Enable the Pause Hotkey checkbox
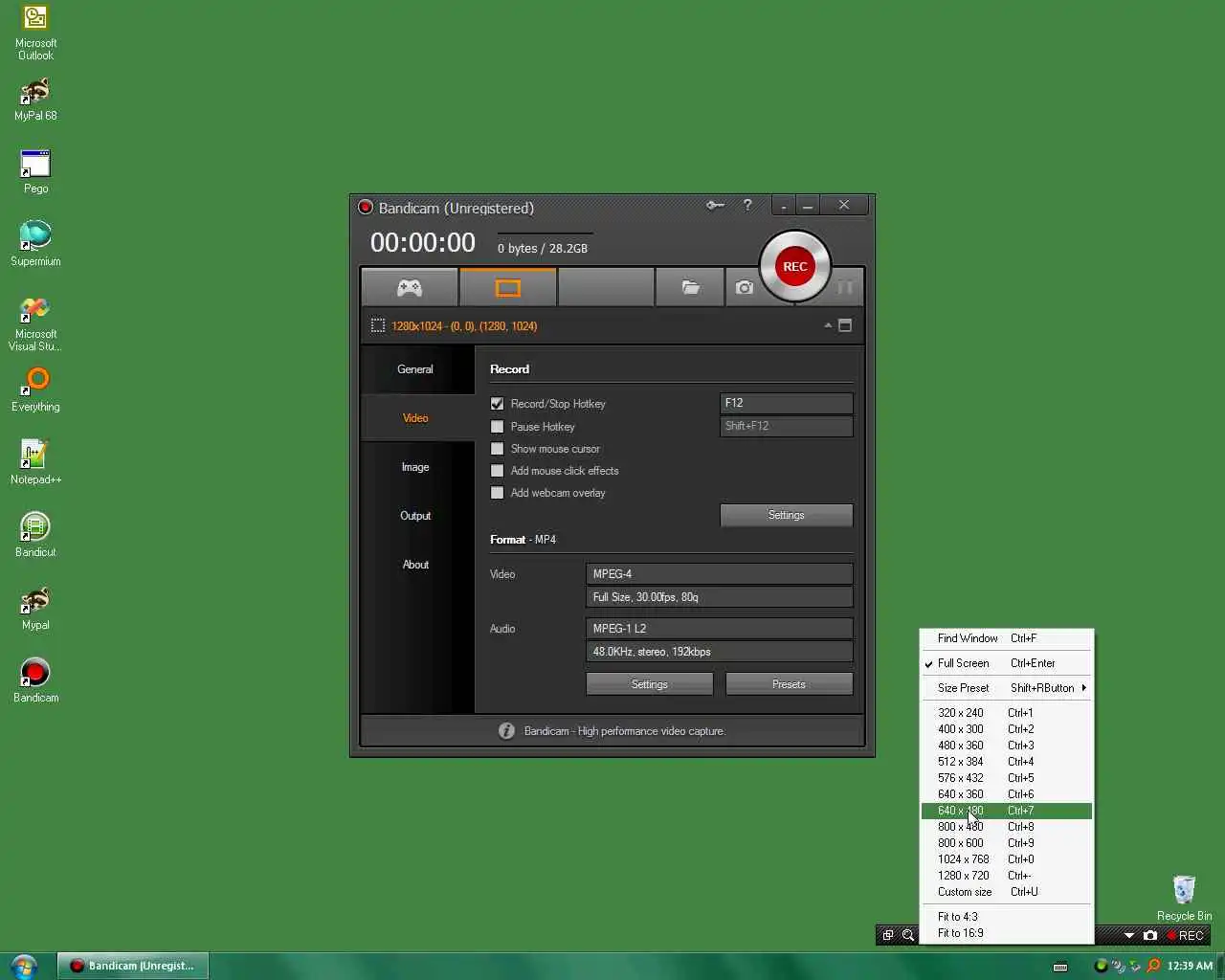1225x980 pixels. (497, 427)
